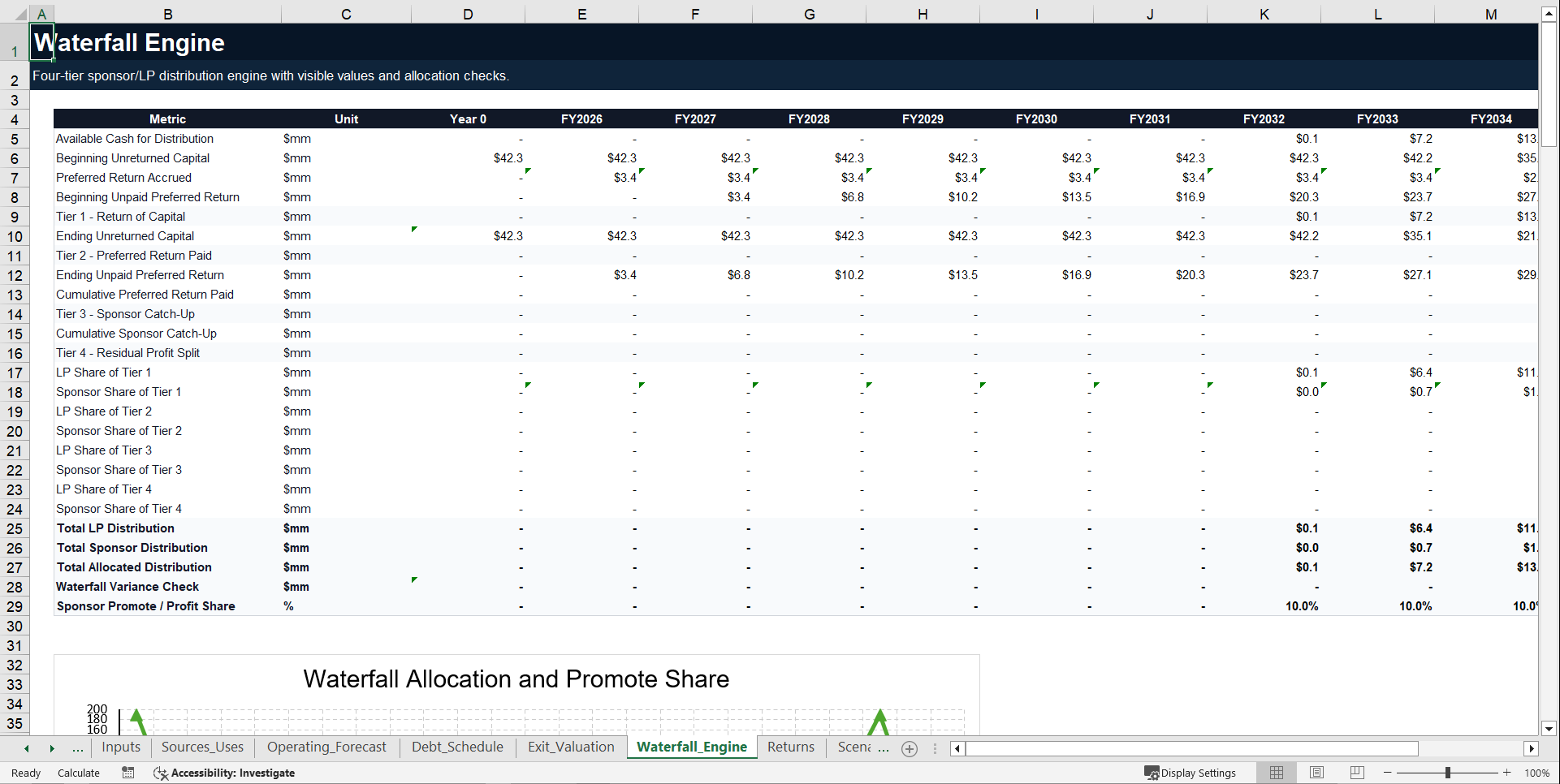This screenshot has height=784, width=1560.
Task: Click the chart title Waterfall Allocation and Promote Share
Action: pyautogui.click(x=516, y=678)
